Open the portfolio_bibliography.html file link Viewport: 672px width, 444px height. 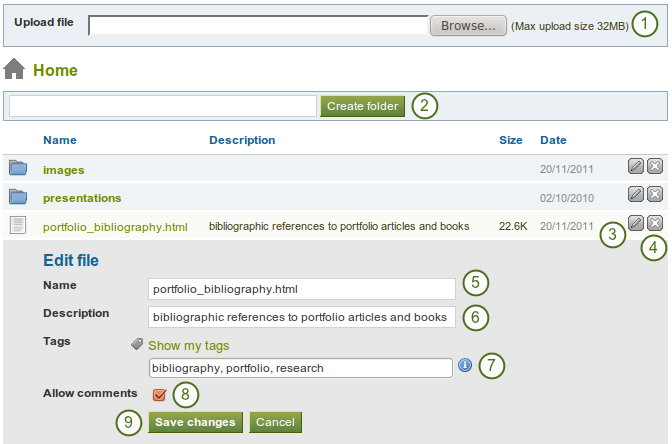tap(115, 227)
